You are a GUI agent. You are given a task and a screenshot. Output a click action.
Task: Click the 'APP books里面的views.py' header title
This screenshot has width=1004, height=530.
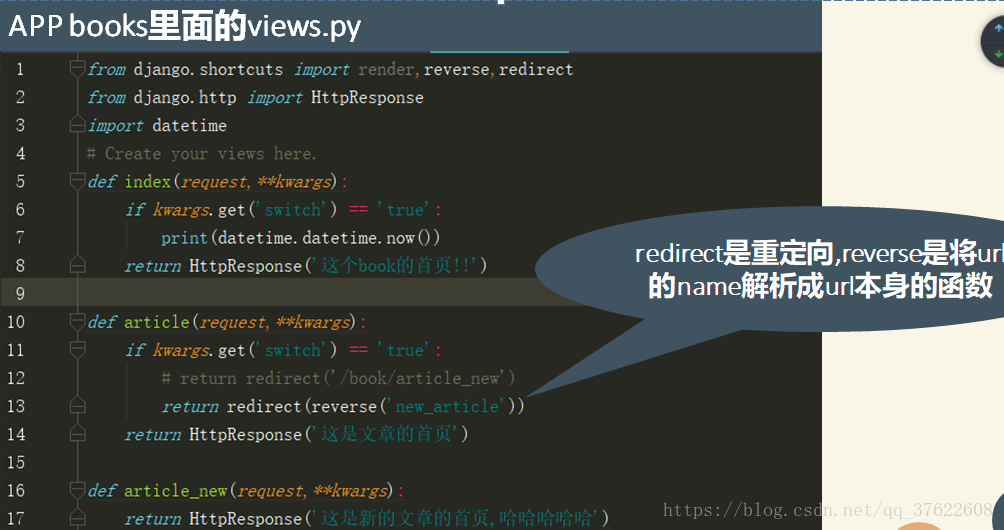(x=185, y=27)
